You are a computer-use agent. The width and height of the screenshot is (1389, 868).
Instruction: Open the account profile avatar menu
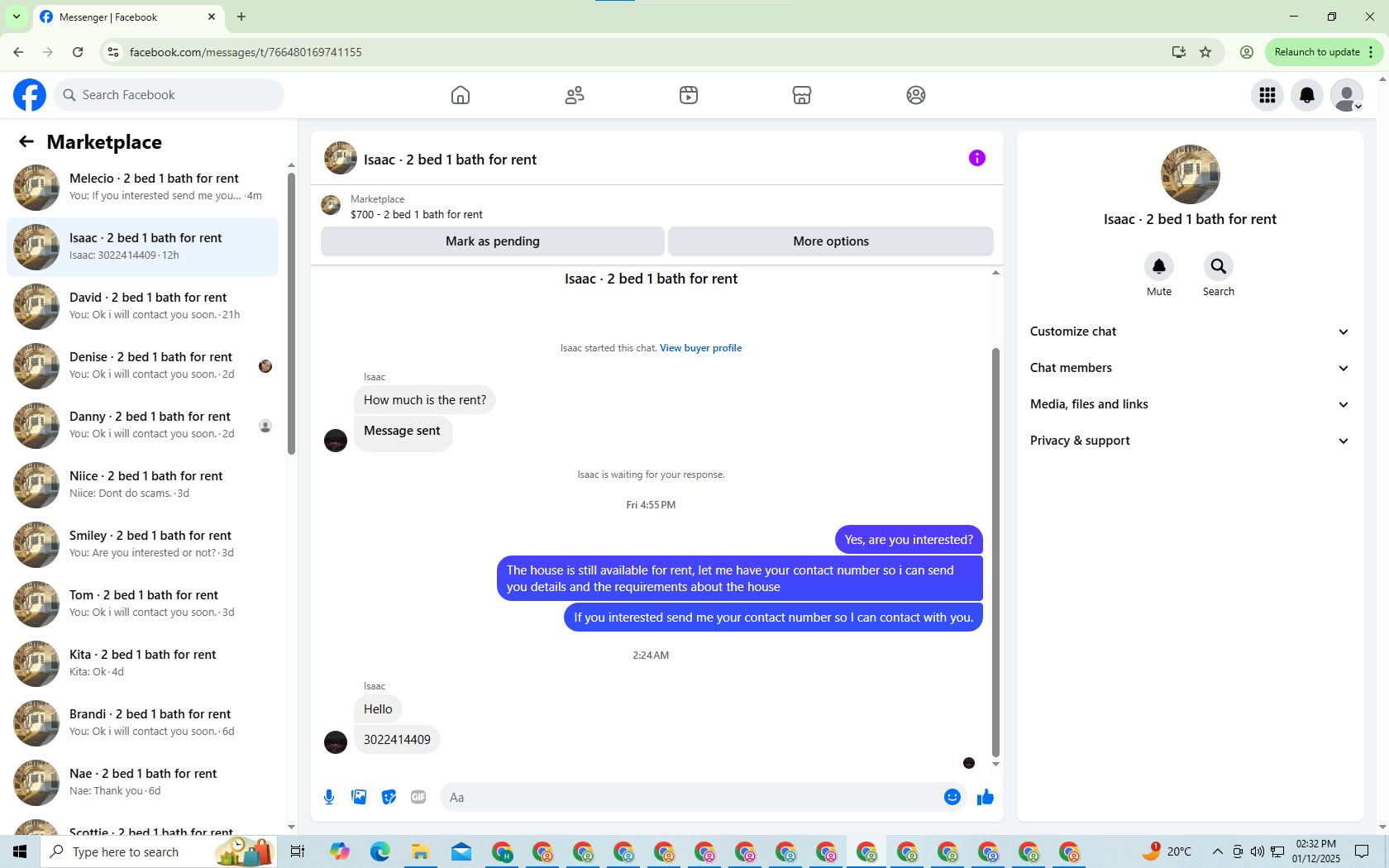tap(1347, 95)
